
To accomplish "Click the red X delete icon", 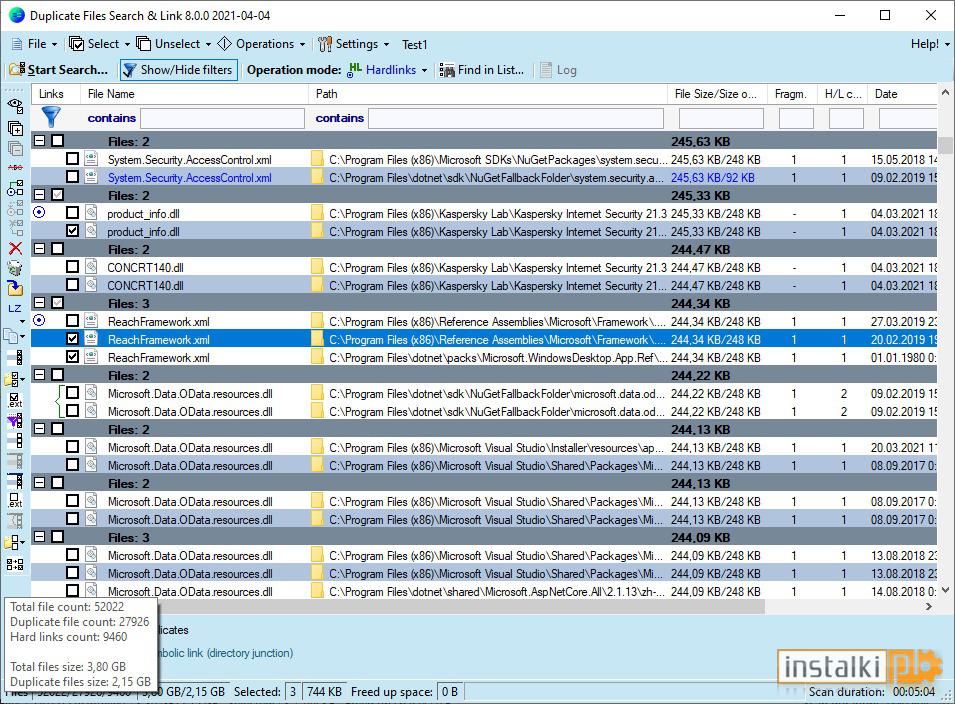I will (15, 248).
